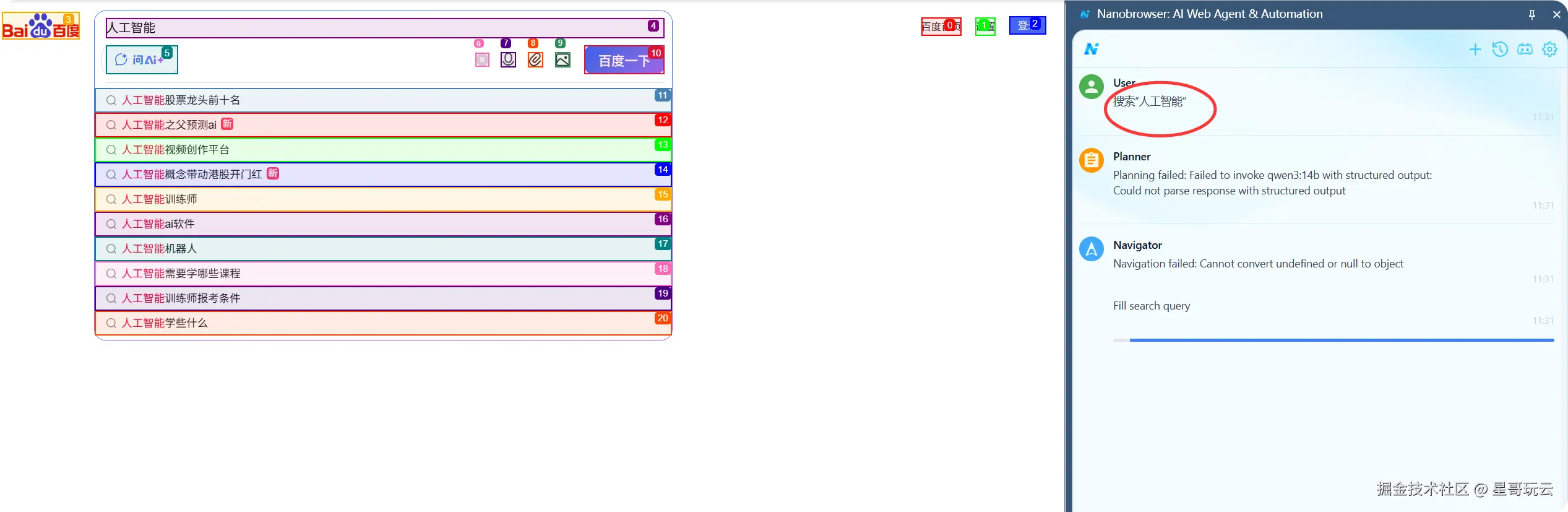This screenshot has width=1568, height=512.
Task: Close the Nanobrowser side panel
Action: pyautogui.click(x=1557, y=14)
